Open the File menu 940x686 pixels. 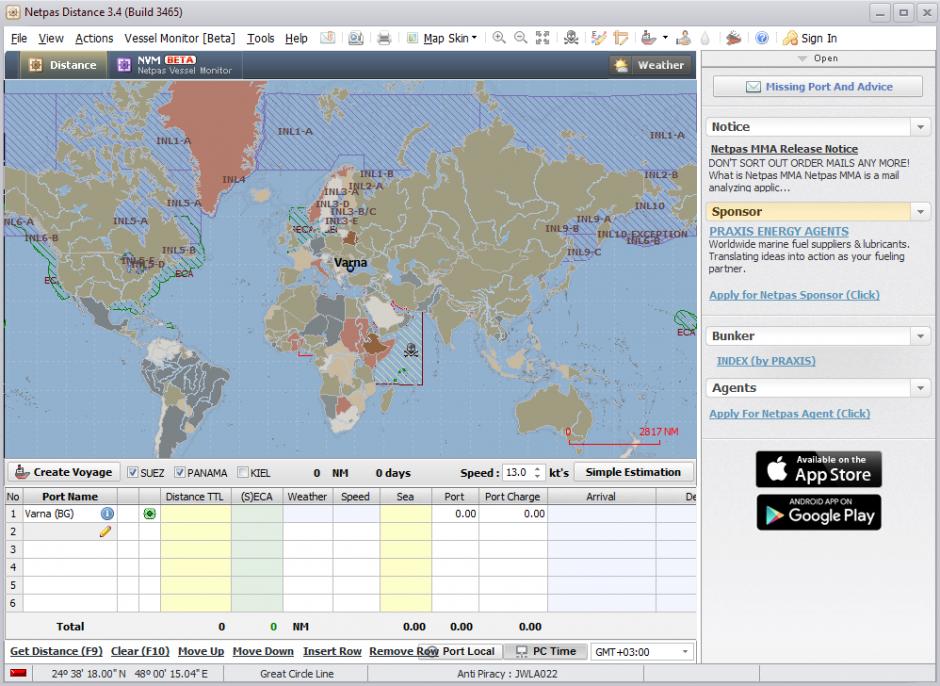pos(19,38)
